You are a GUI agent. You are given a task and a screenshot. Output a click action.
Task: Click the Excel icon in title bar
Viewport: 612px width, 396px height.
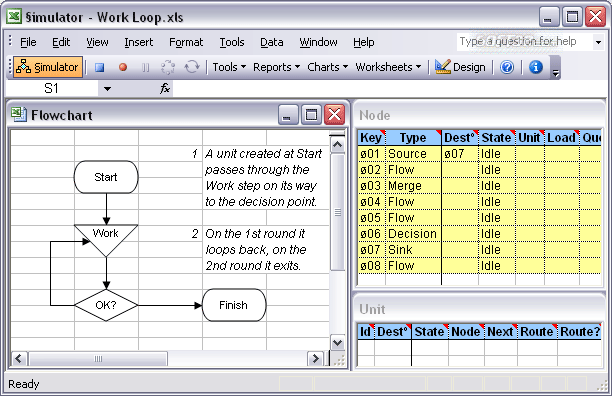pos(14,17)
